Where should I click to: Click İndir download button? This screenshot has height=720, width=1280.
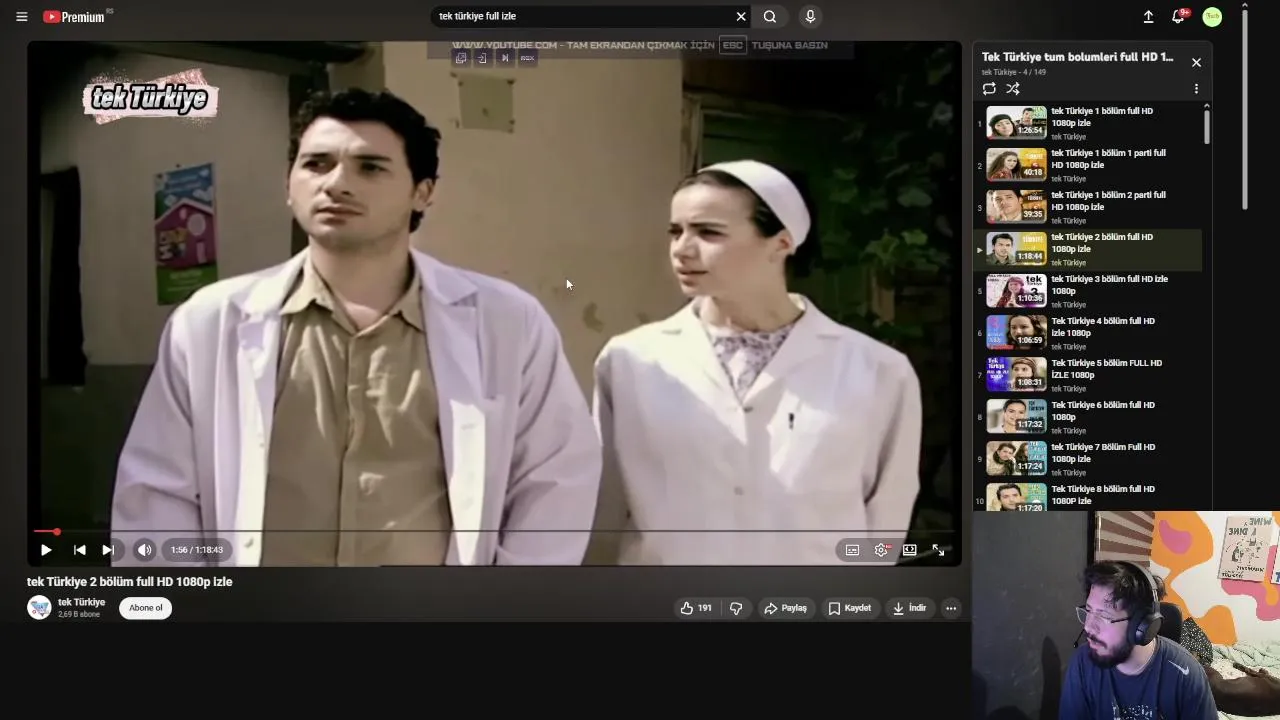[x=909, y=608]
